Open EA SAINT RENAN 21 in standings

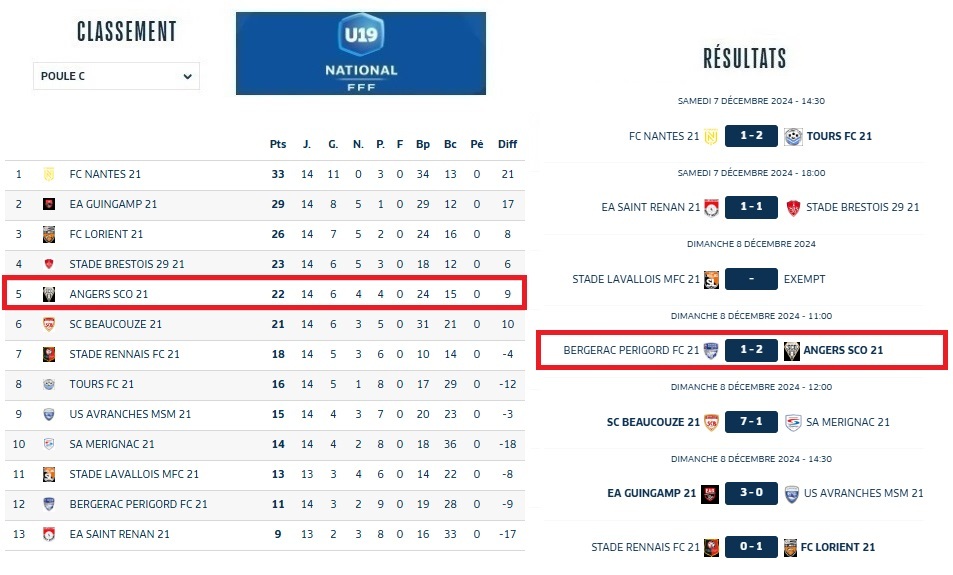119,534
